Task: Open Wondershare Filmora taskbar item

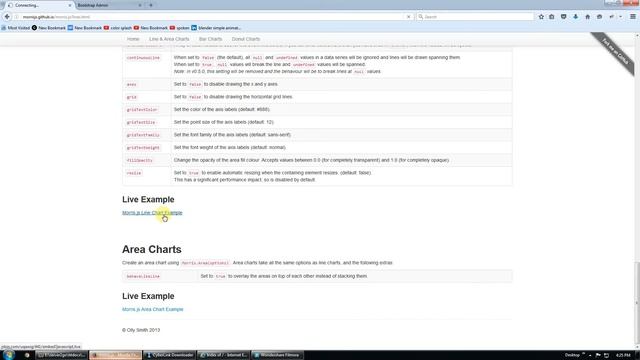Action: coord(277,355)
